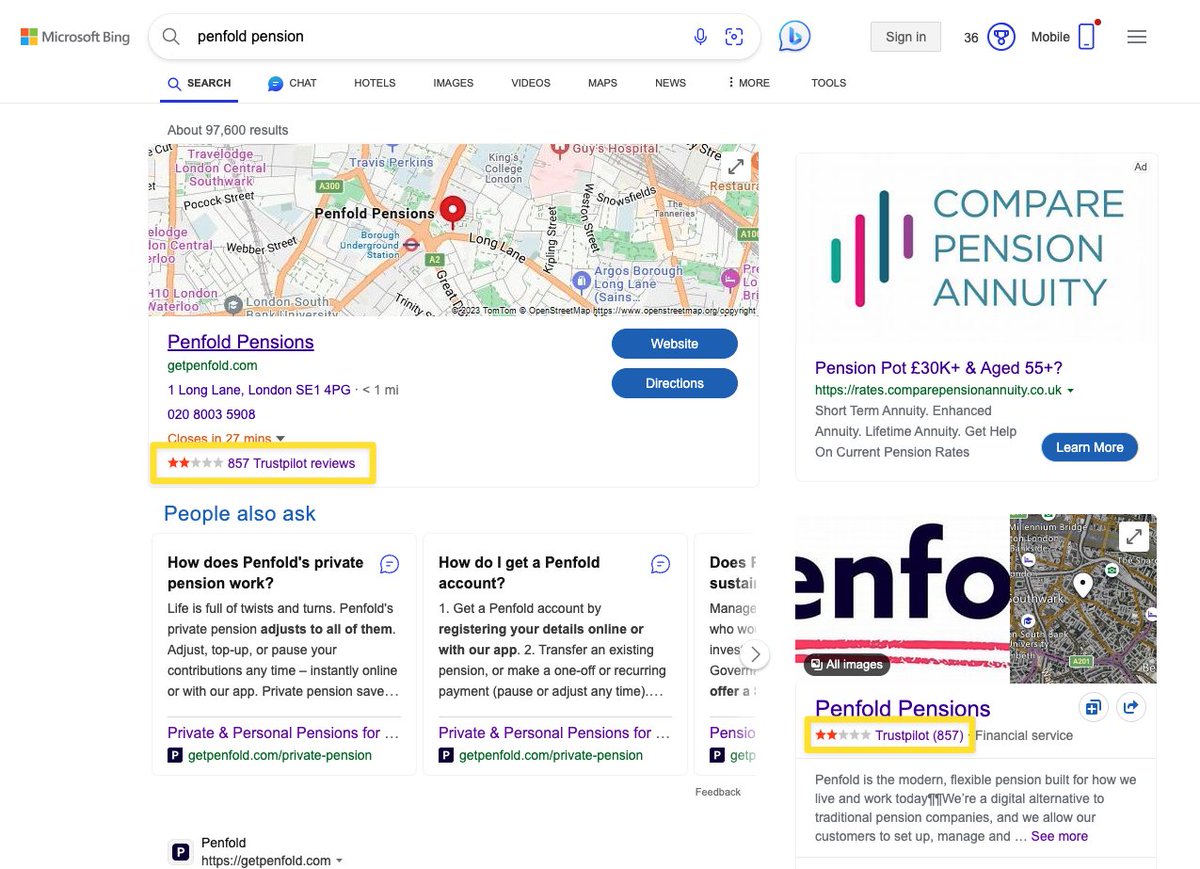Start voice search with microphone icon

pos(700,37)
